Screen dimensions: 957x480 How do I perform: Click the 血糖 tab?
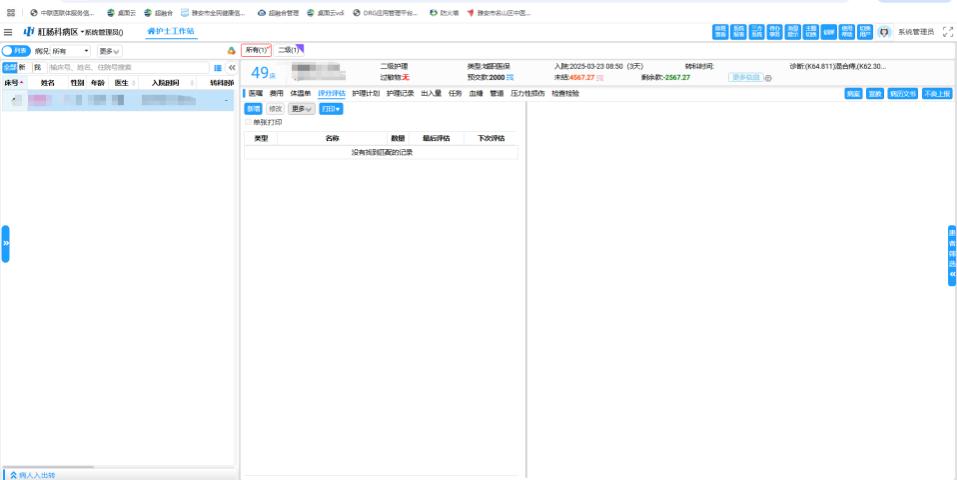click(x=476, y=93)
